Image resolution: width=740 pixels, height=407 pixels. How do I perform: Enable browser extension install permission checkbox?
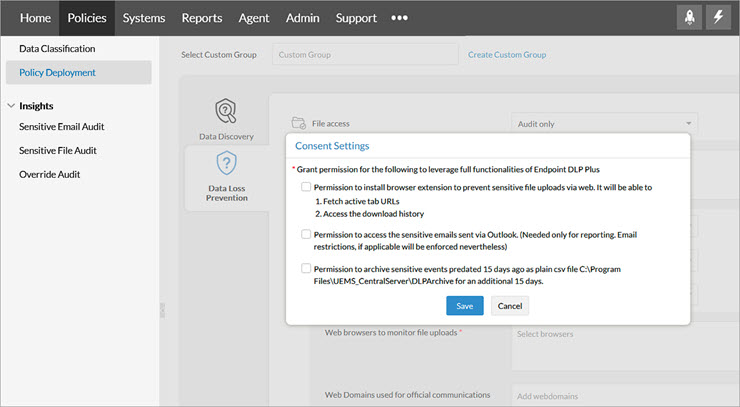click(305, 187)
